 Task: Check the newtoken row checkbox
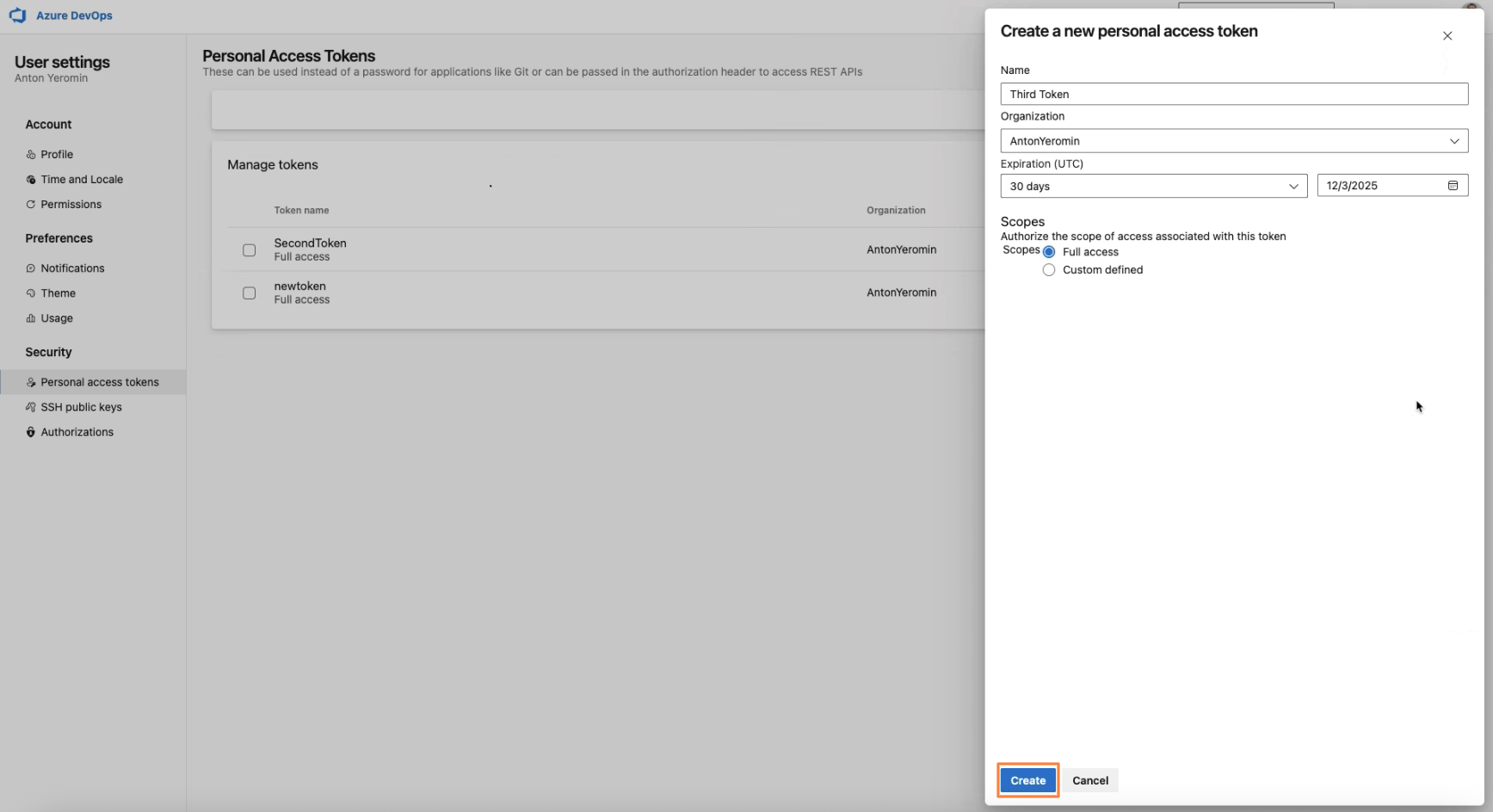click(x=250, y=293)
